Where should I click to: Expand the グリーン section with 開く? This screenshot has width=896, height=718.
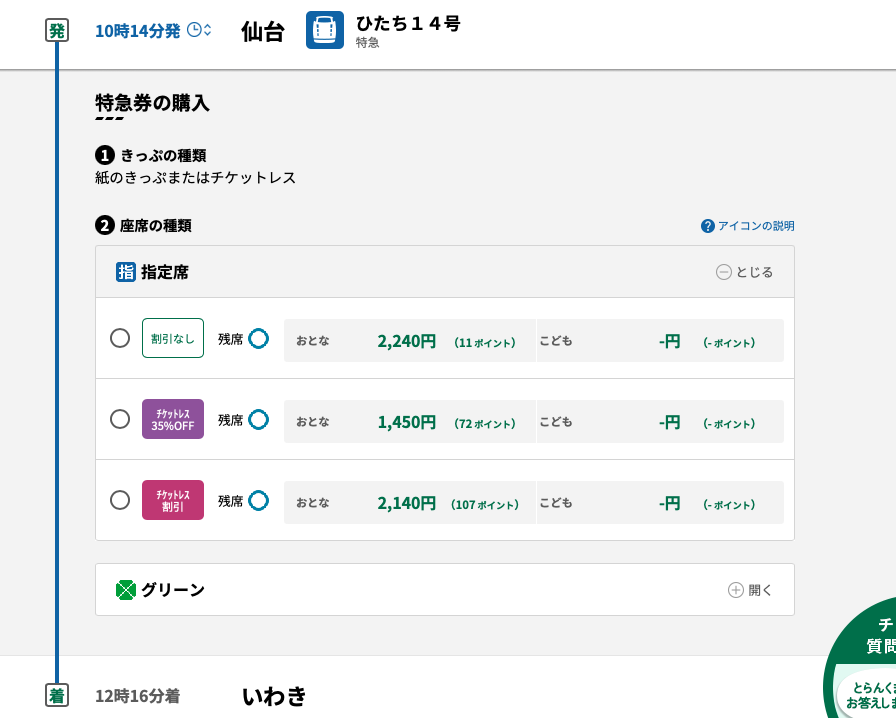[x=750, y=590]
